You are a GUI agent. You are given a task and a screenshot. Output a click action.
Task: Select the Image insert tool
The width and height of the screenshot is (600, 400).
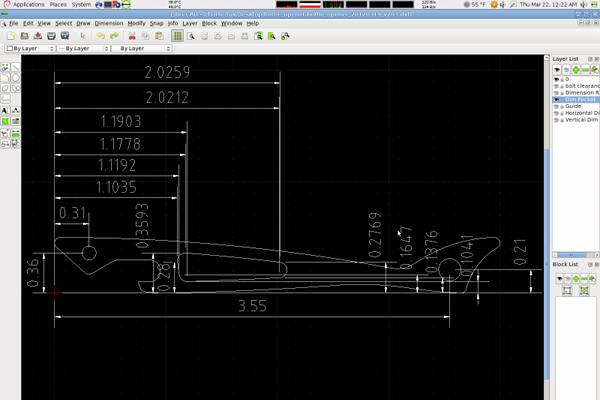(15, 121)
